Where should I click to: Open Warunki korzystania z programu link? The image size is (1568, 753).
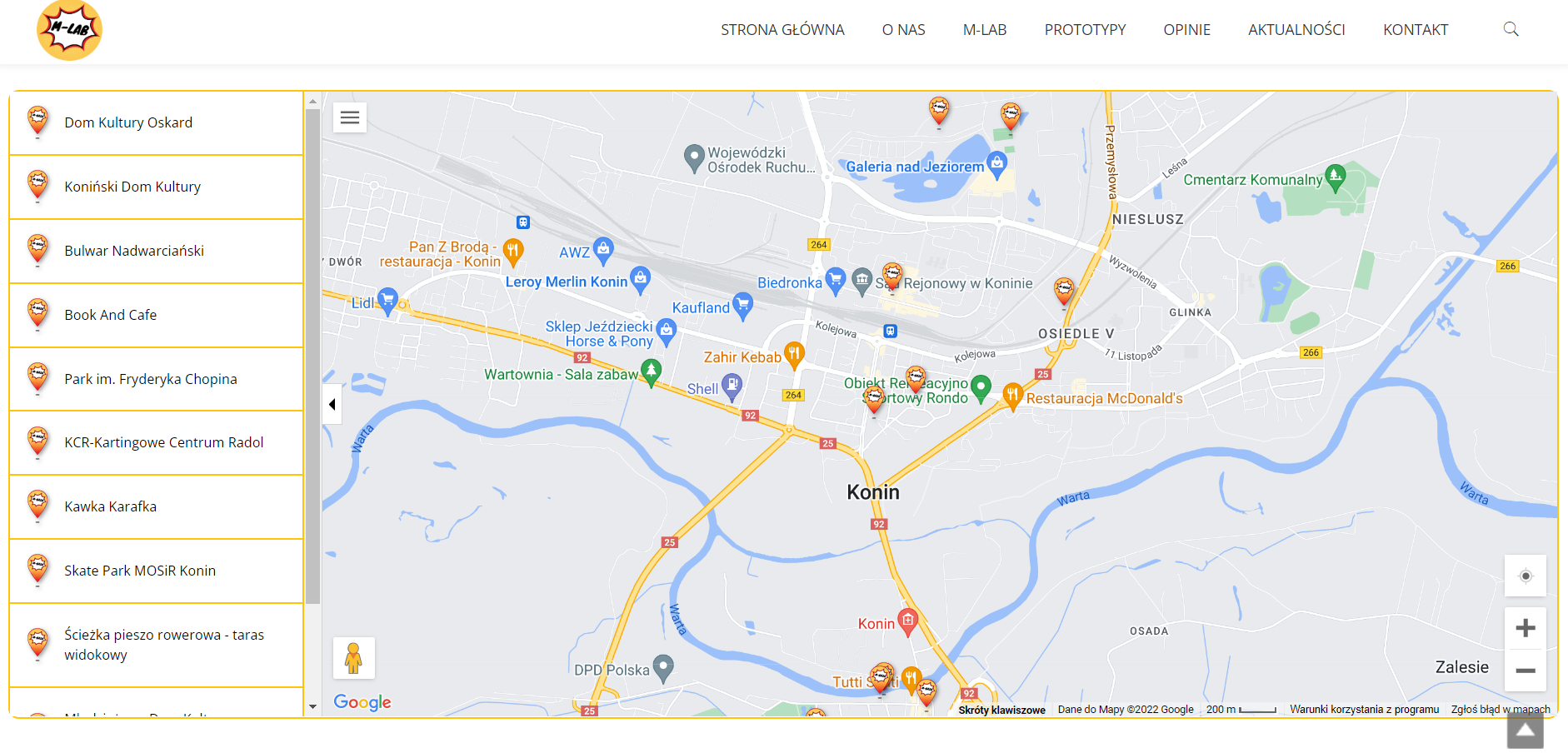point(1365,710)
